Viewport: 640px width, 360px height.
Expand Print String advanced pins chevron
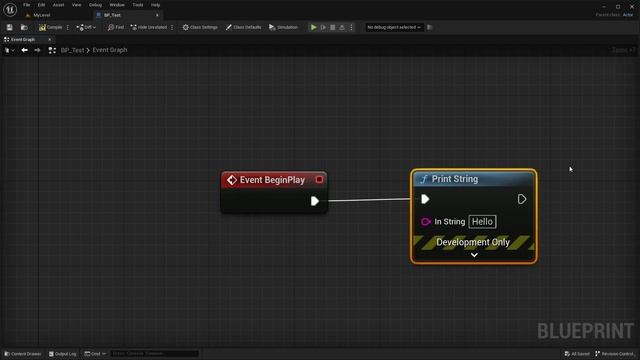pos(474,255)
